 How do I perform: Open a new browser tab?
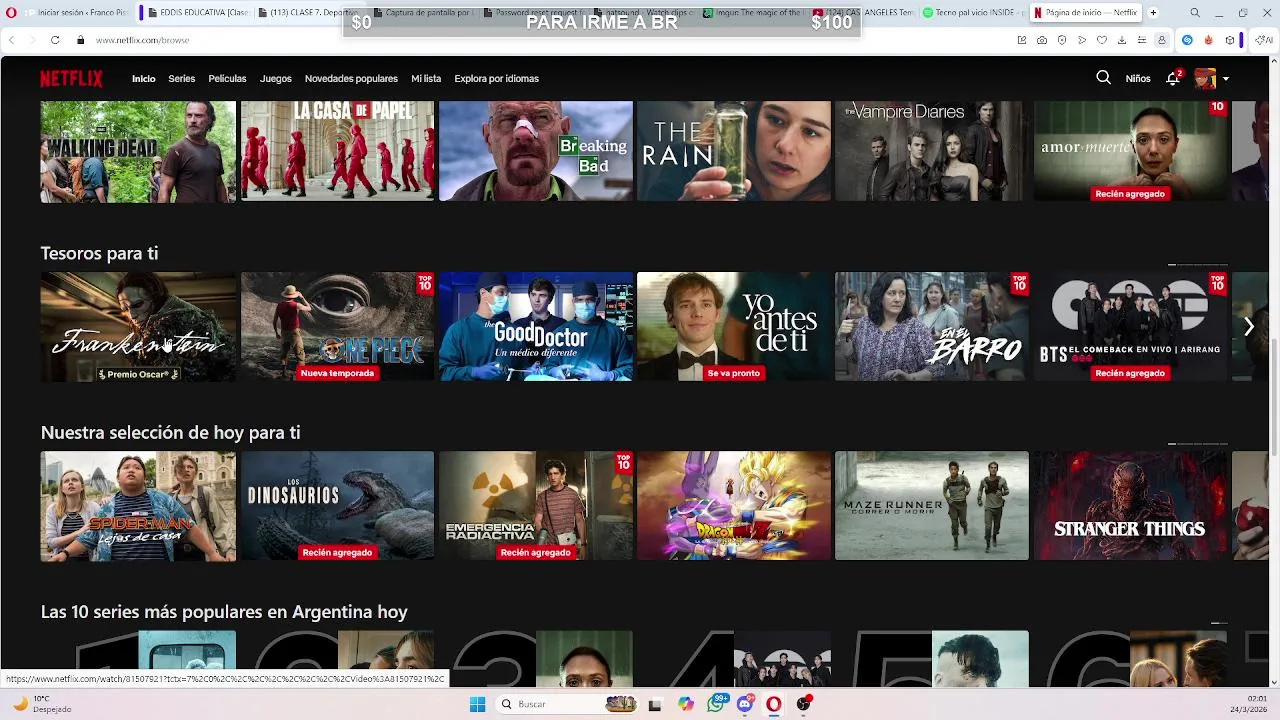1153,13
